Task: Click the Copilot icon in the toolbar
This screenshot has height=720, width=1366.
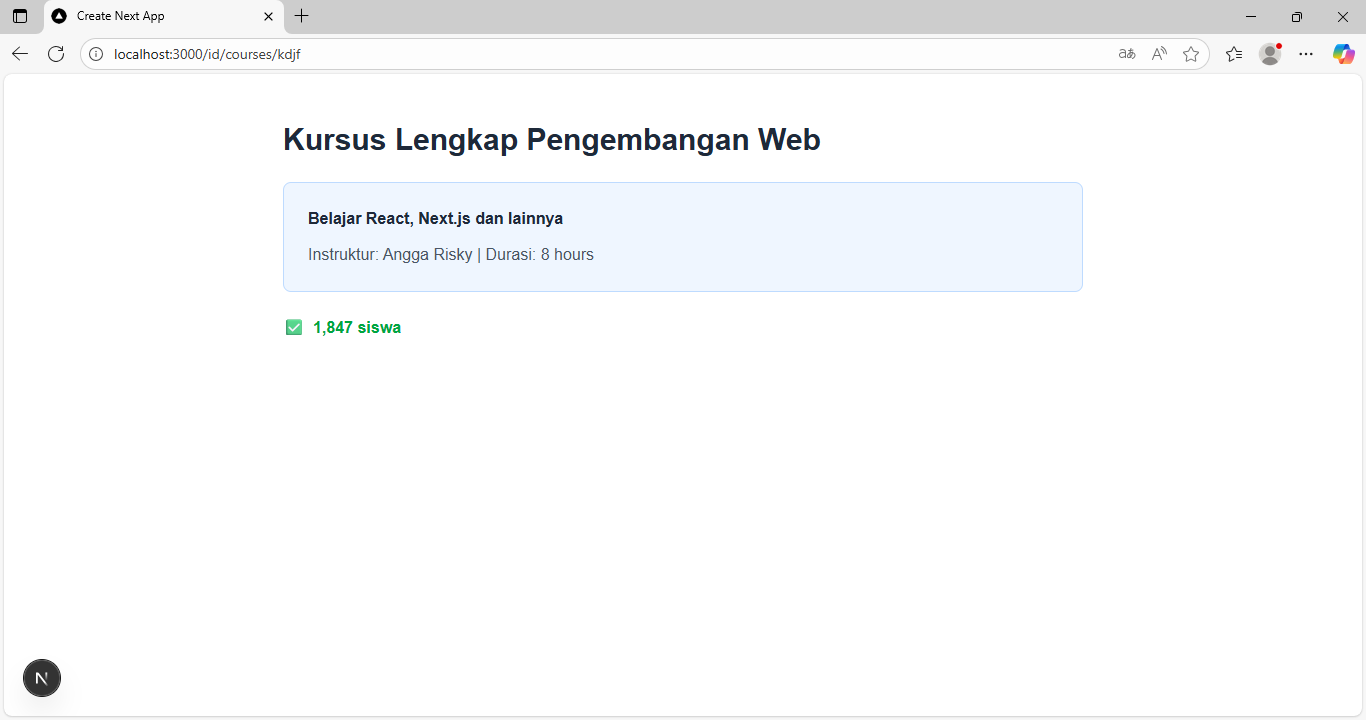Action: [x=1343, y=54]
